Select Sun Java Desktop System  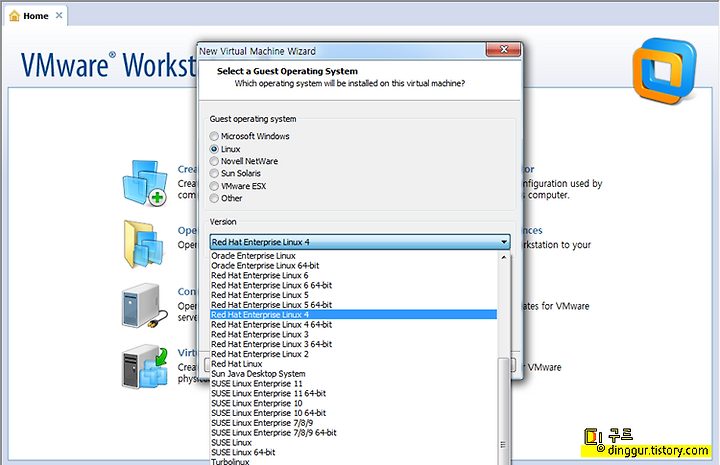[354, 374]
